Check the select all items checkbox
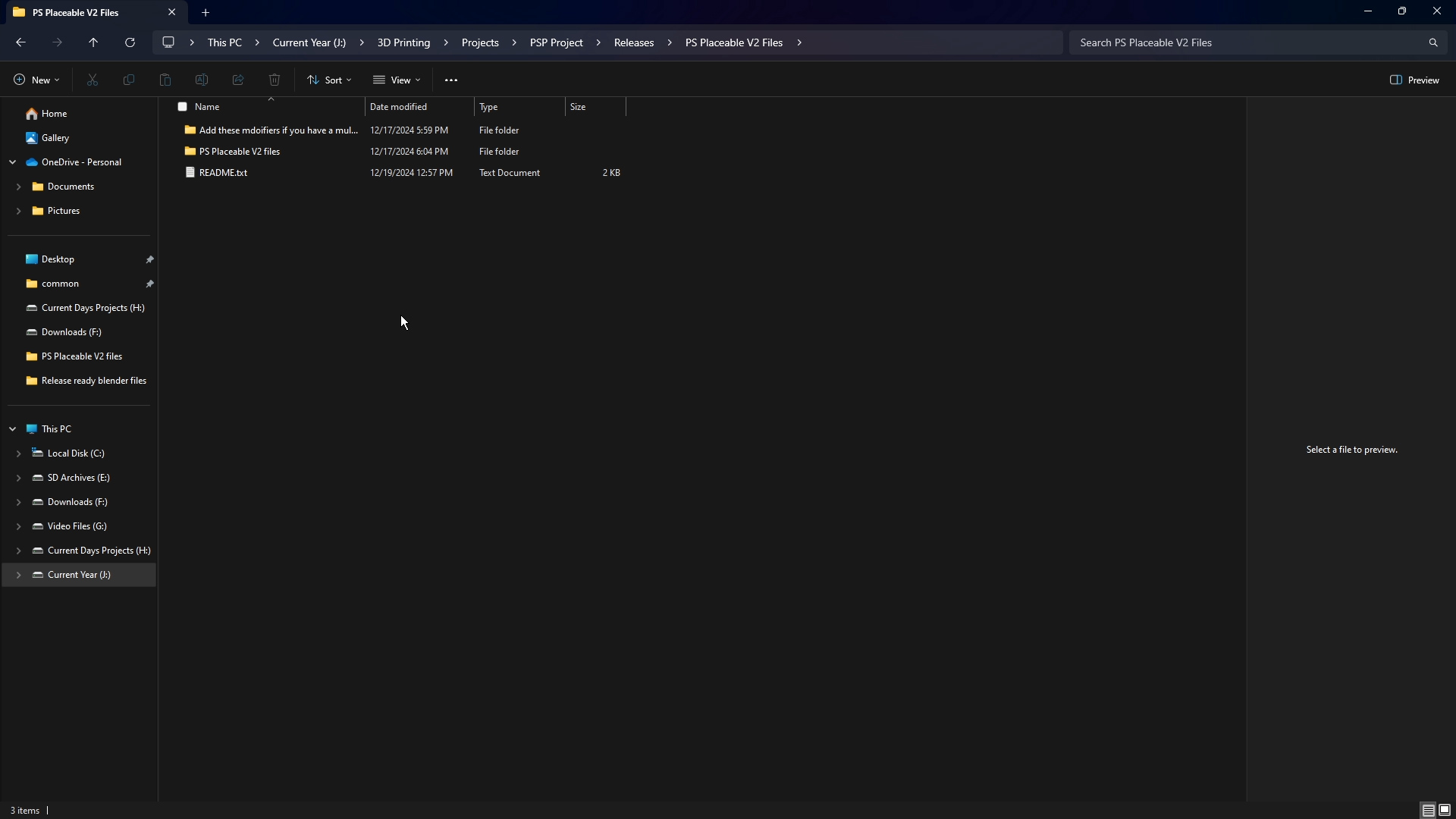 (182, 107)
